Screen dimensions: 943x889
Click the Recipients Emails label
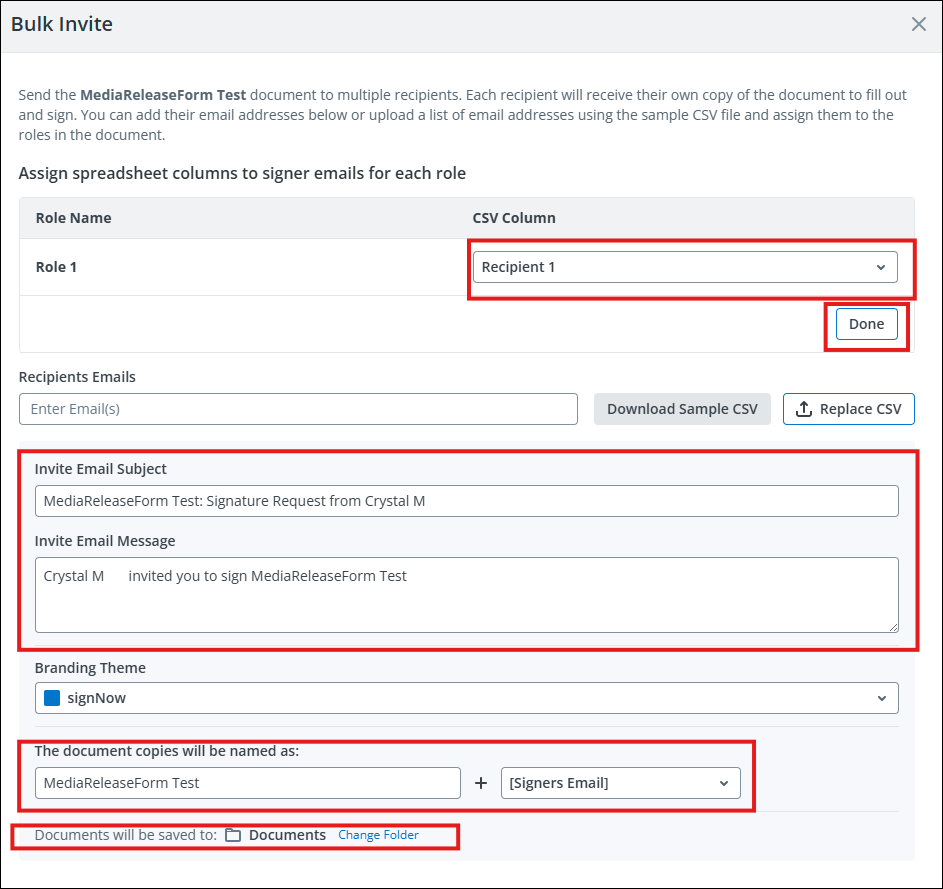coord(77,377)
